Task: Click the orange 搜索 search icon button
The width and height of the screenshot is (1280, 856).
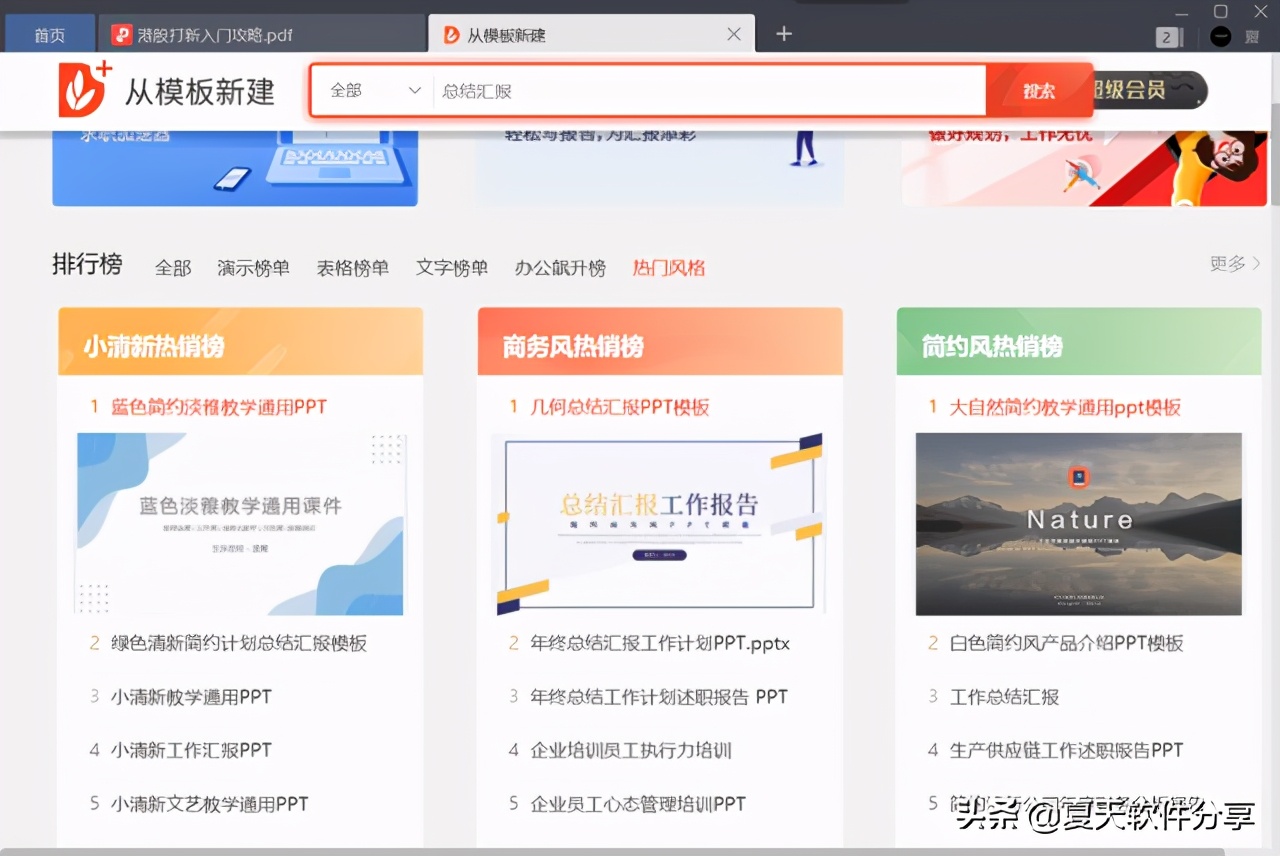Action: [1041, 89]
